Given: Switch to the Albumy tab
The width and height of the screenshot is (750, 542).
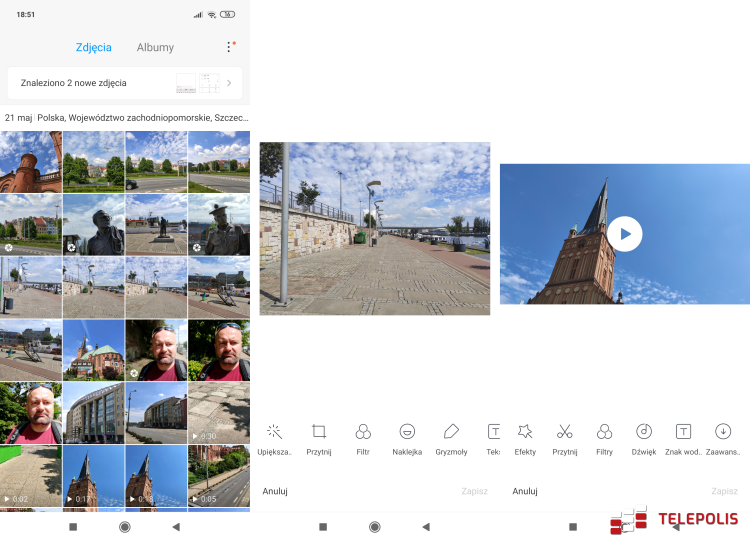Looking at the screenshot, I should click(x=155, y=47).
